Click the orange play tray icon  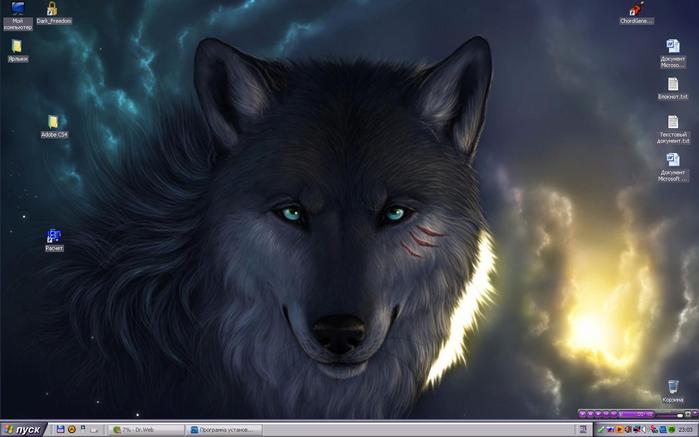point(620,429)
